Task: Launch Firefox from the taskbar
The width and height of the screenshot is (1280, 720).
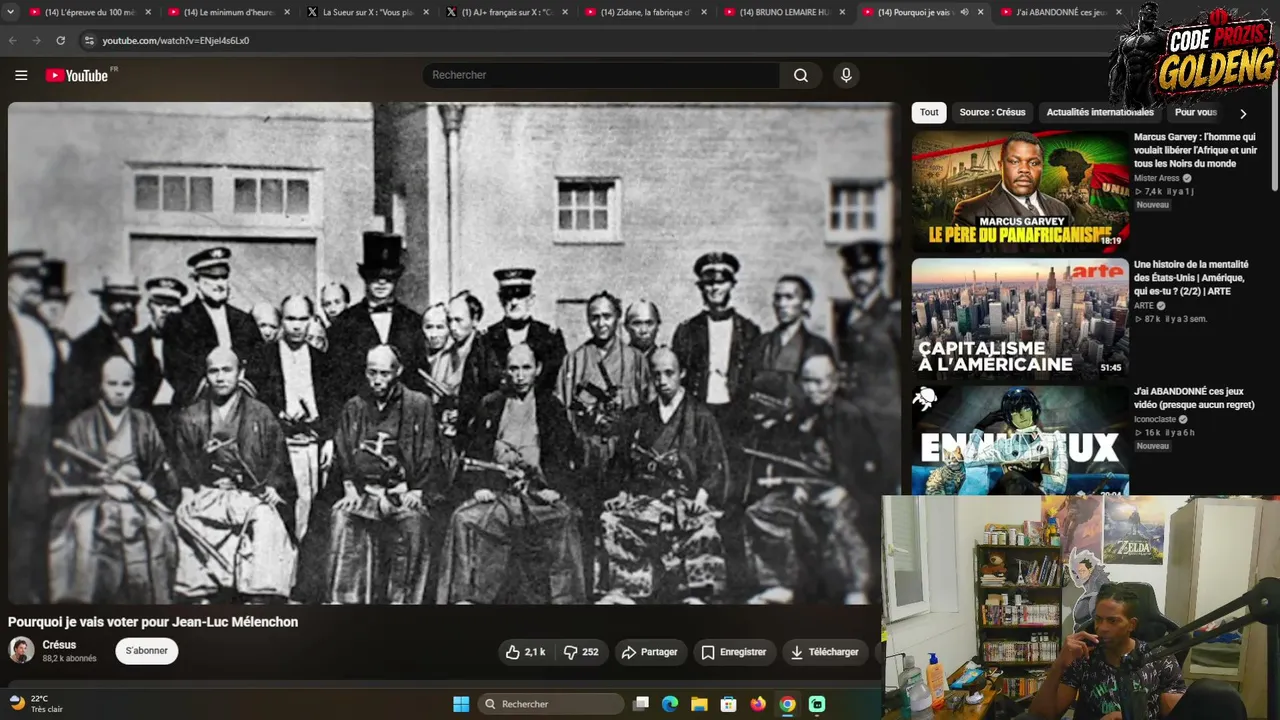Action: (x=758, y=704)
